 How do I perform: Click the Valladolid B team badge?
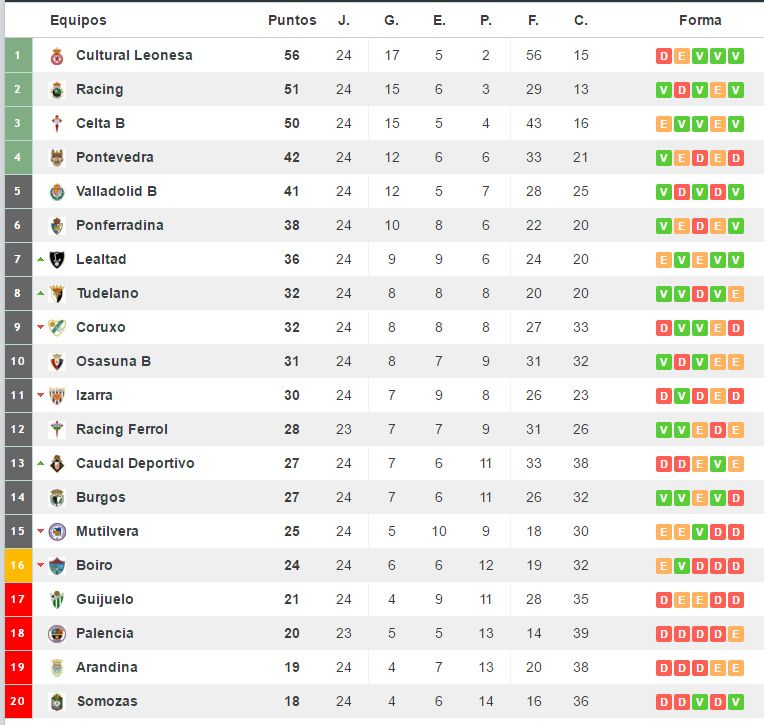(57, 192)
